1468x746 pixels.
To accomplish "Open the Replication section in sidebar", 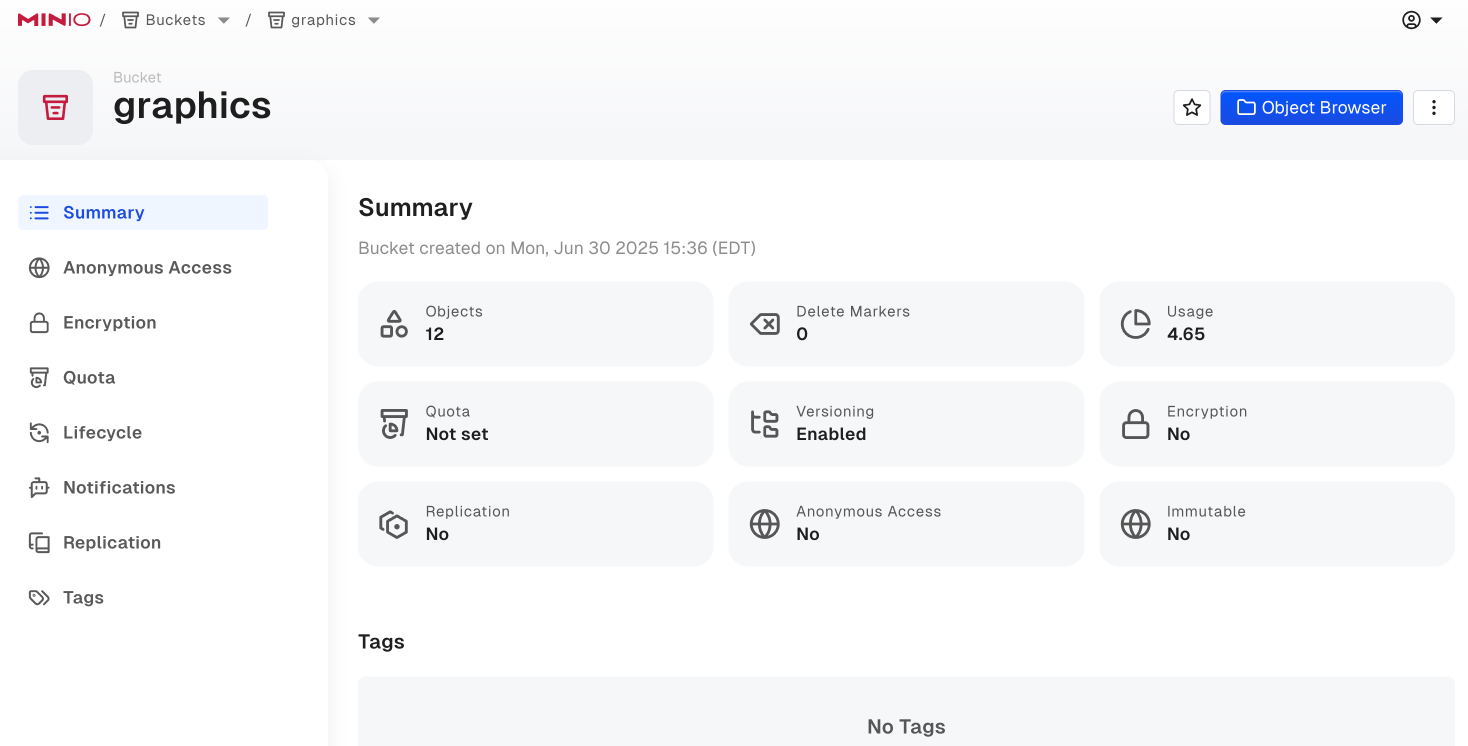I will [112, 543].
